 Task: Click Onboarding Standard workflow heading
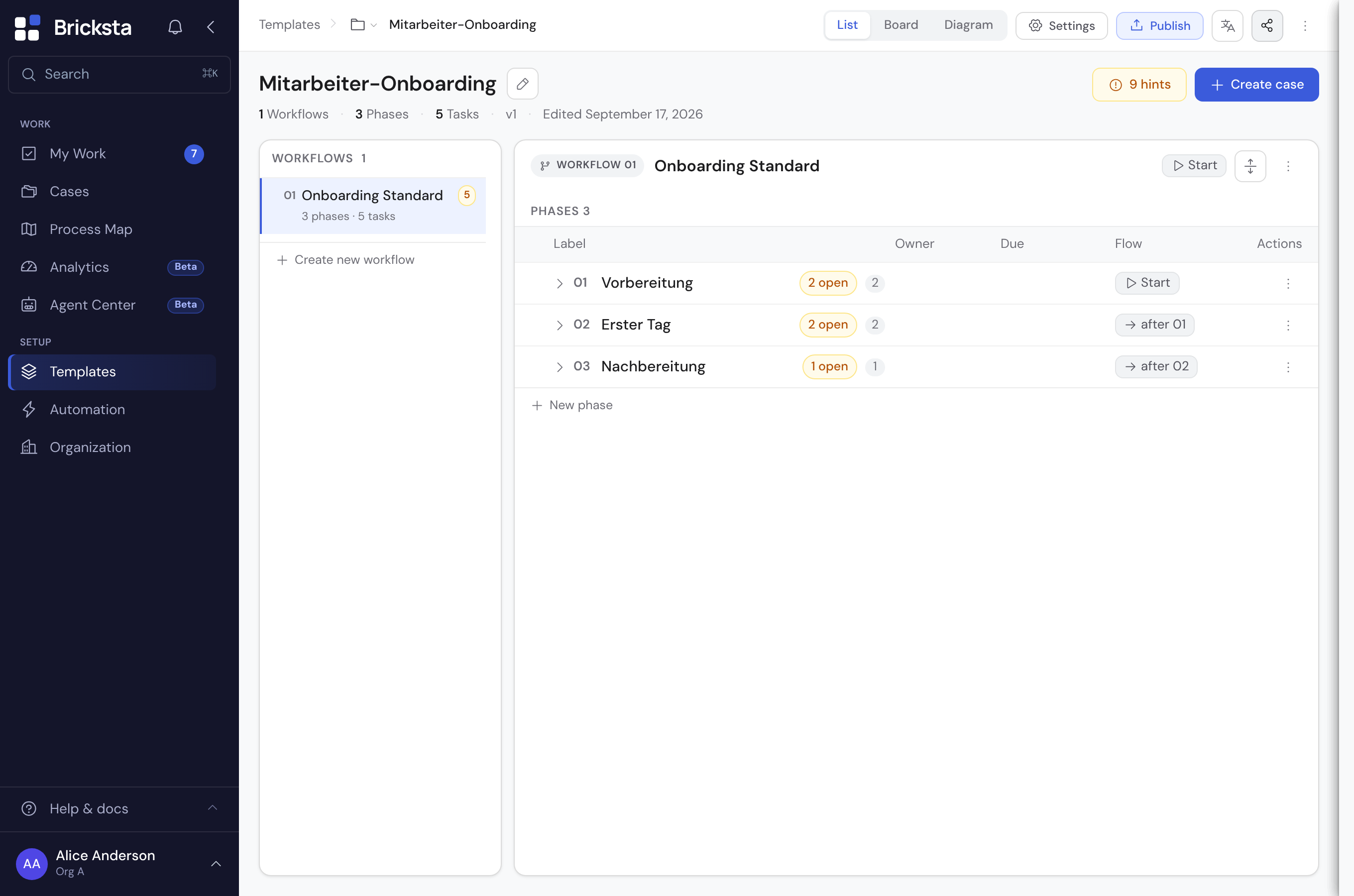click(x=736, y=166)
